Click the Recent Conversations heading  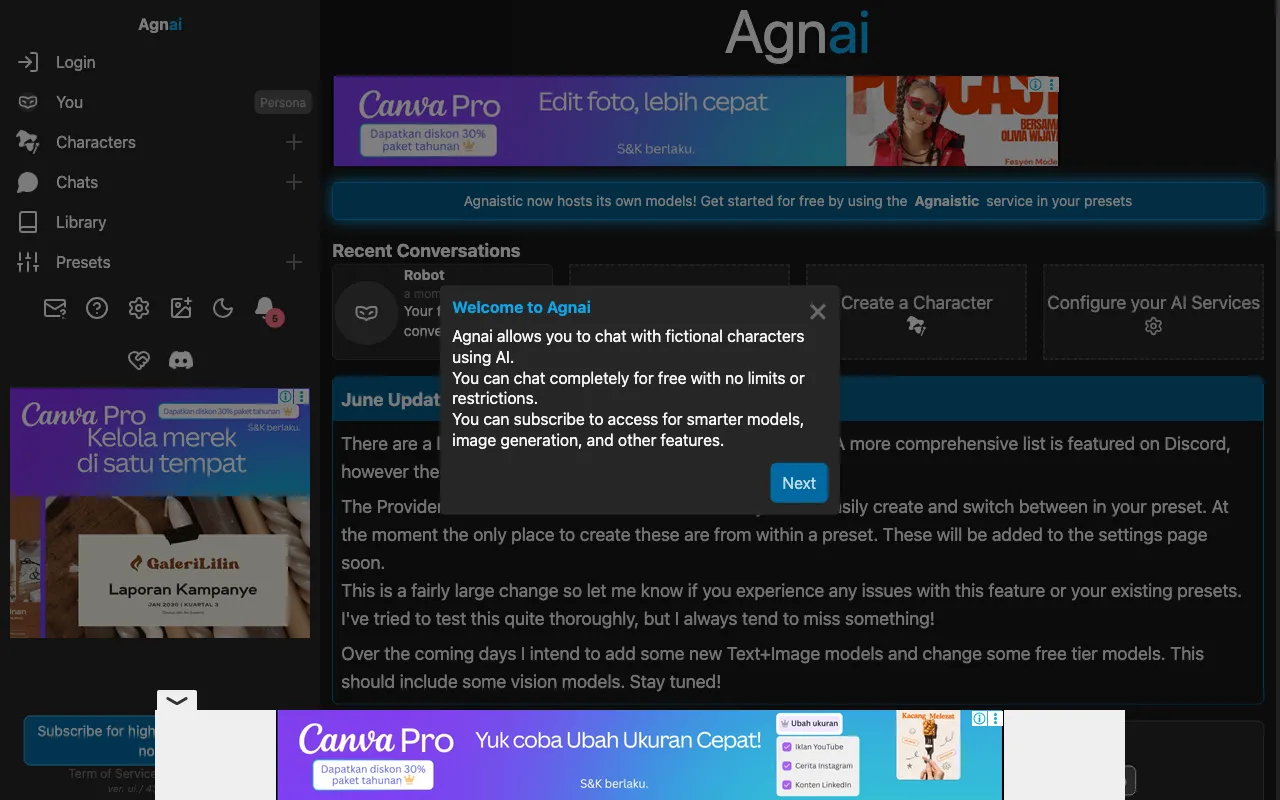click(426, 251)
